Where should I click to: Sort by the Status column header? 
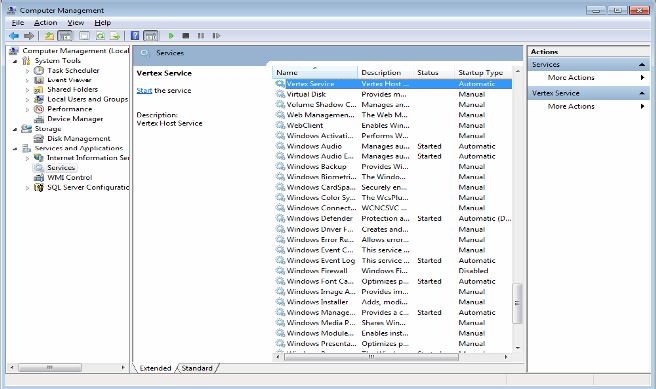click(434, 72)
